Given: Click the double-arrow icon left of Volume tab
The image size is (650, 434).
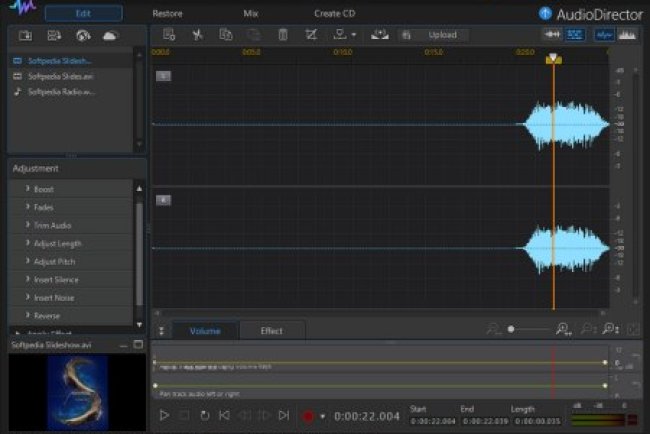Looking at the screenshot, I should pos(162,331).
